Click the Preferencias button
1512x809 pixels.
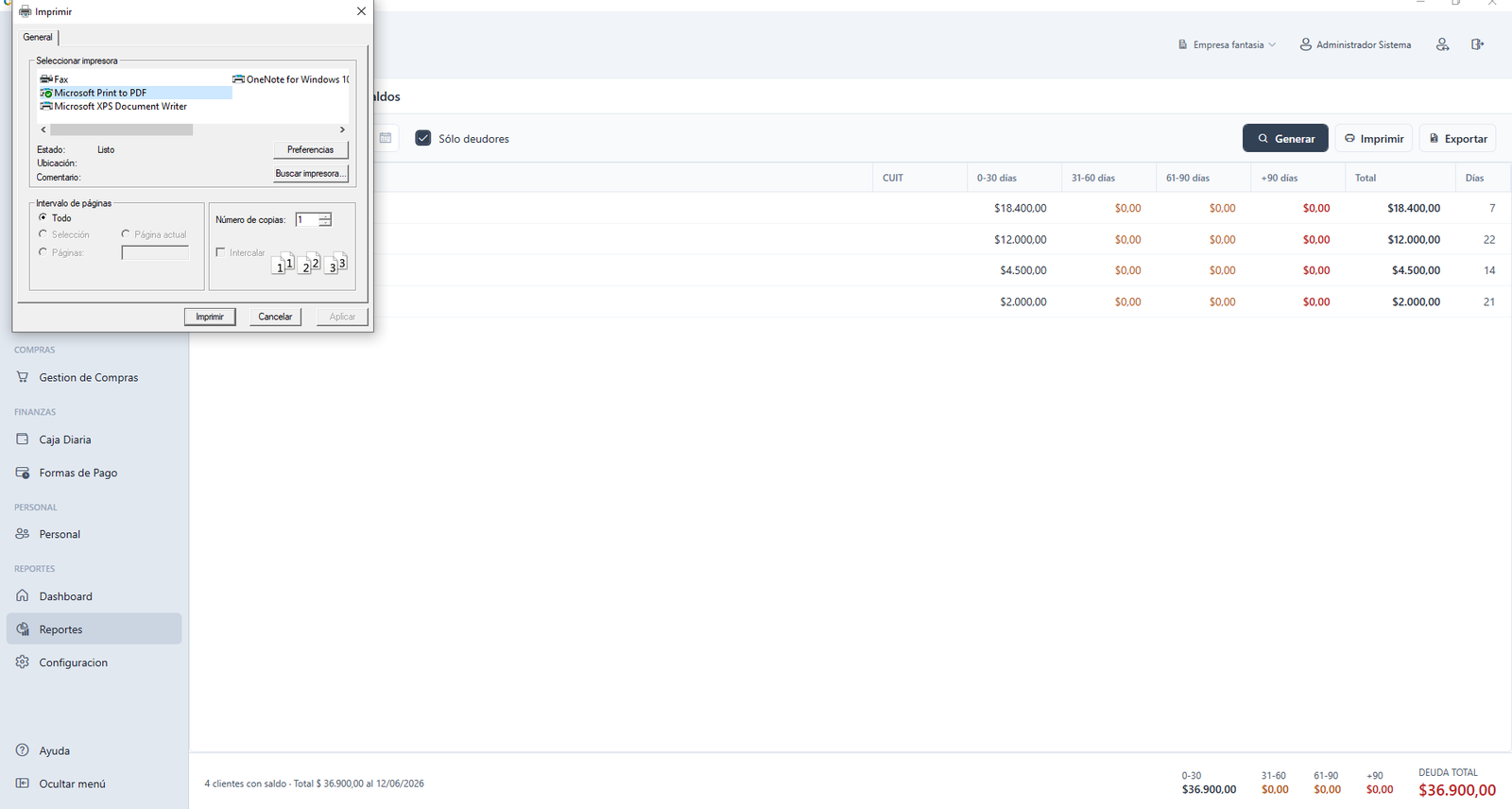(x=311, y=149)
